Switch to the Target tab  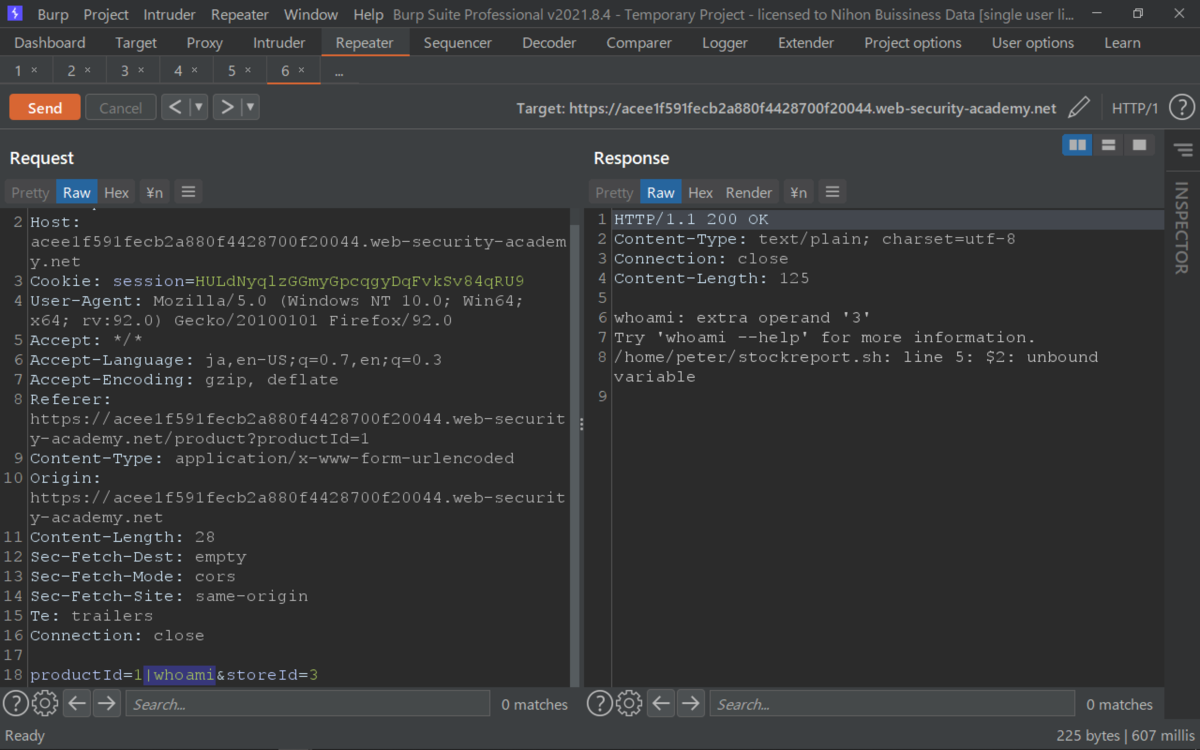point(136,43)
